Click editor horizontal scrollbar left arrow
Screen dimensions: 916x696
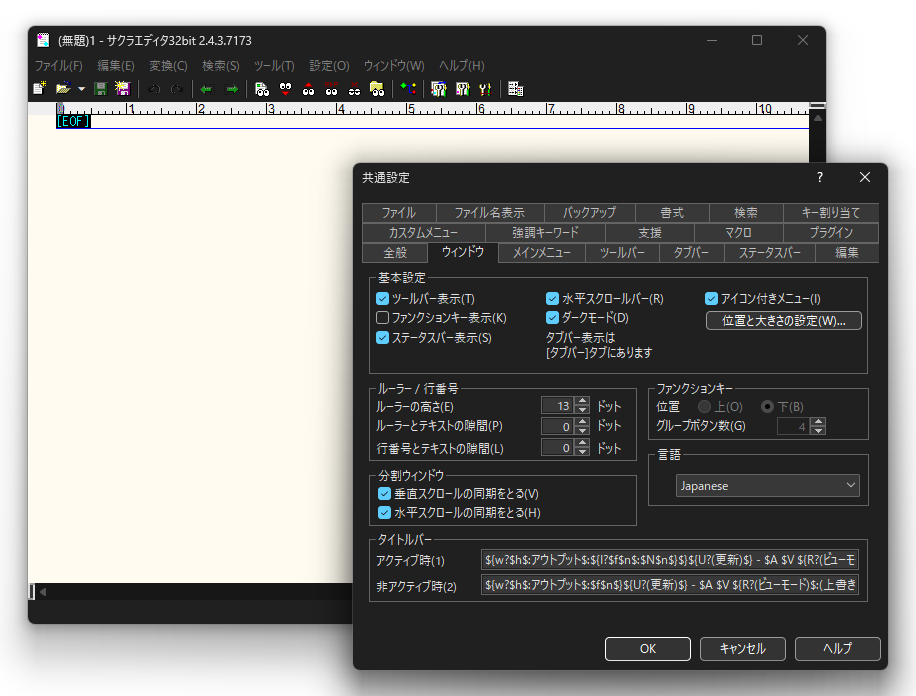(43, 591)
